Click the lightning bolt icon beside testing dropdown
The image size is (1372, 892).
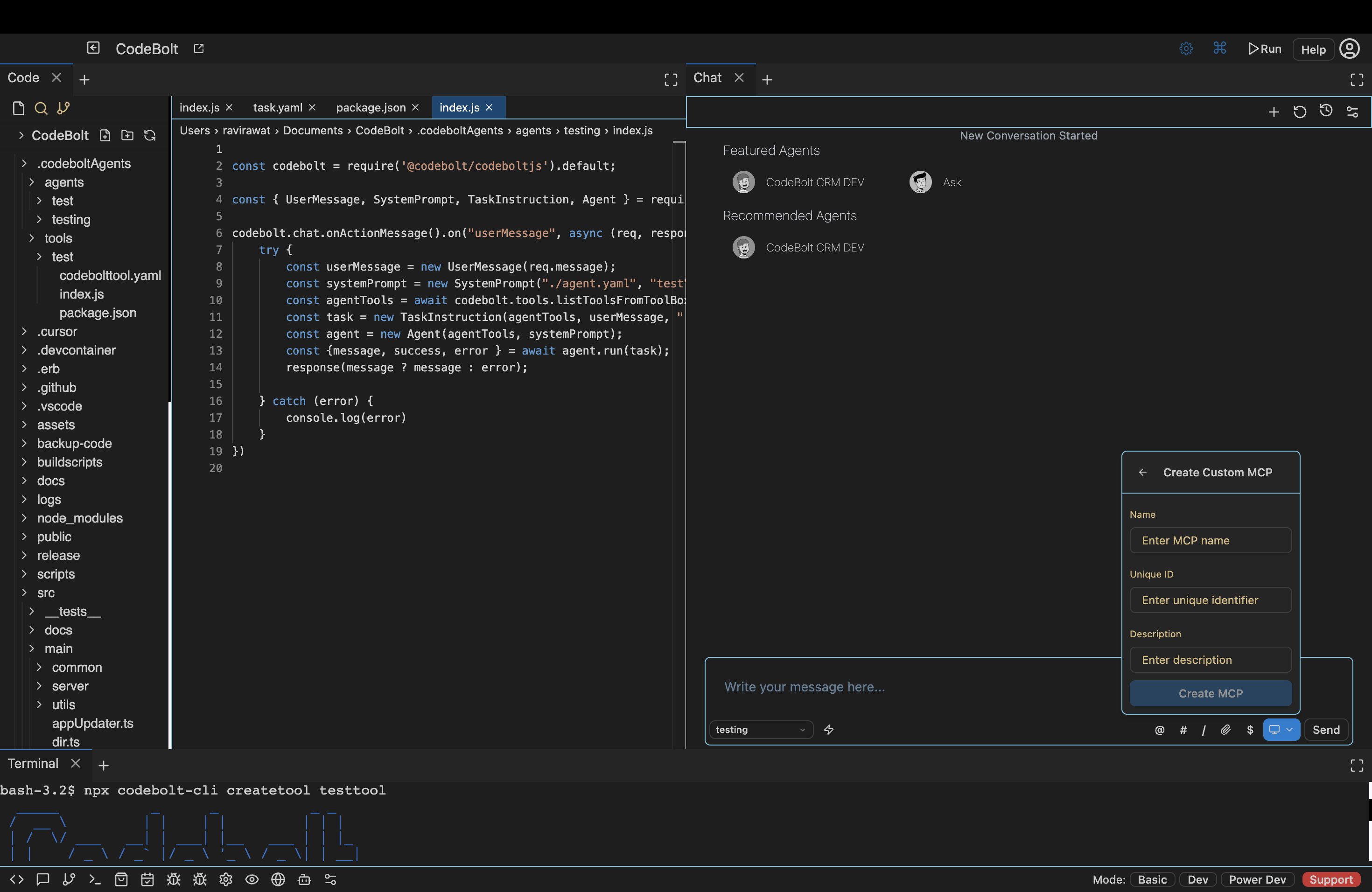click(x=829, y=730)
